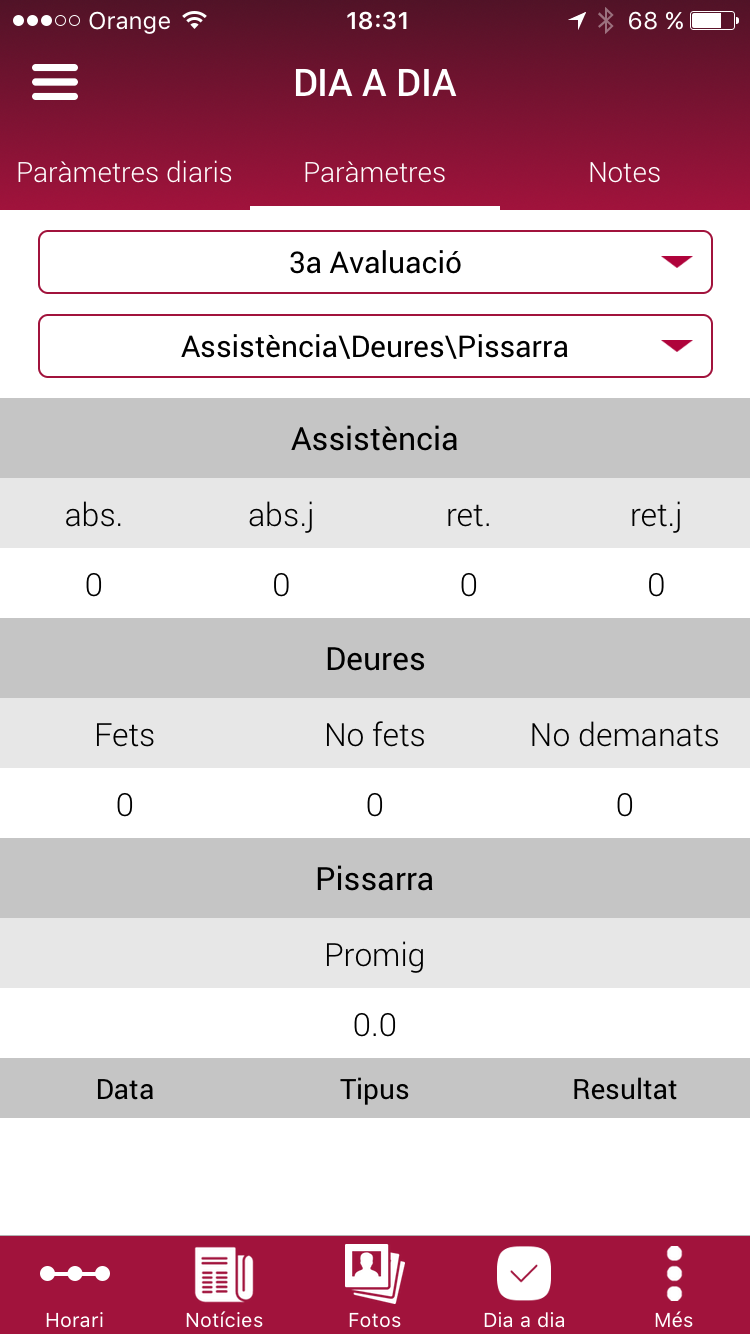Select the Paràmetres tab
The width and height of the screenshot is (750, 1334).
(375, 172)
